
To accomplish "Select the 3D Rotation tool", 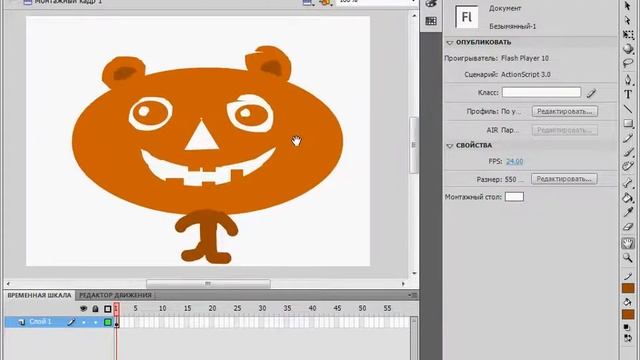I will click(628, 49).
